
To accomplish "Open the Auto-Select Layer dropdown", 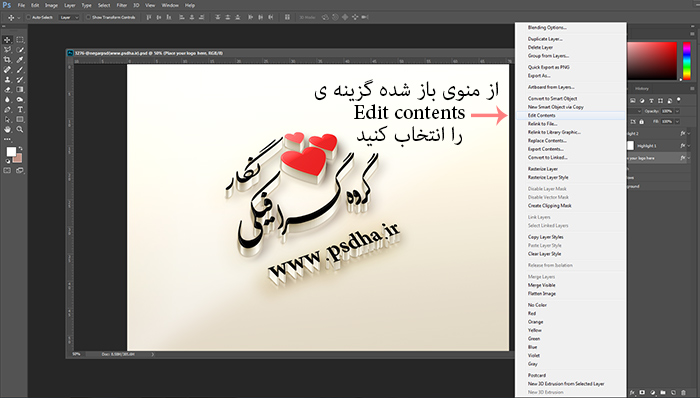I will (x=69, y=17).
